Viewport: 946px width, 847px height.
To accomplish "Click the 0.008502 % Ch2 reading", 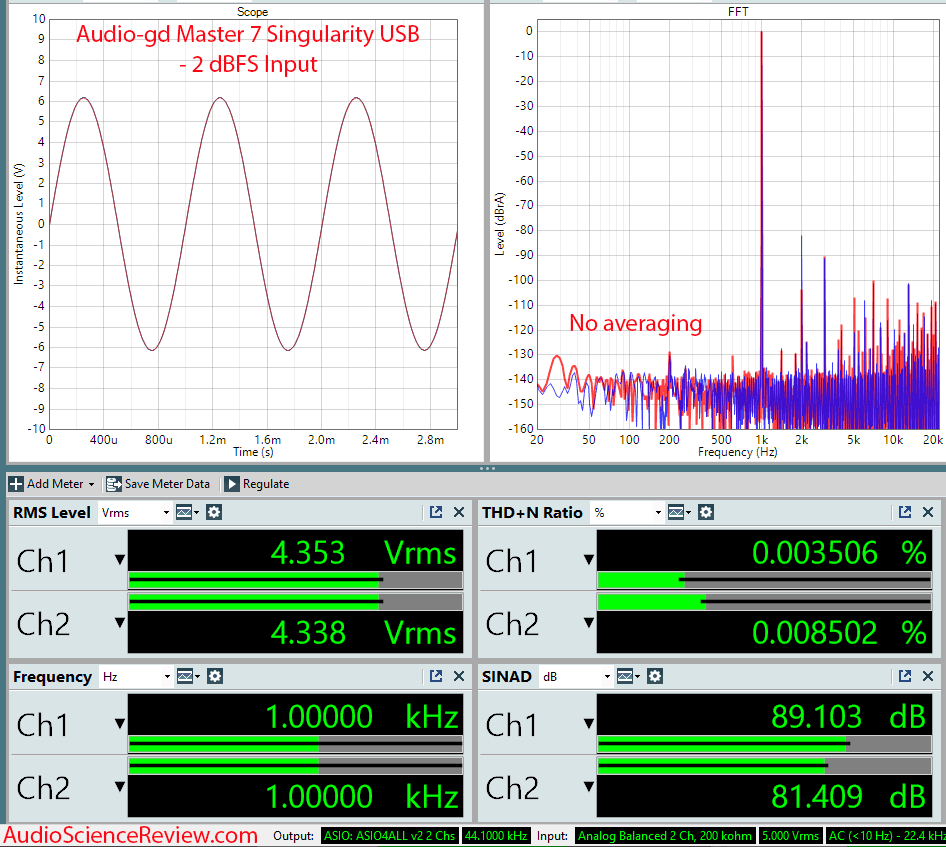I will click(x=839, y=633).
